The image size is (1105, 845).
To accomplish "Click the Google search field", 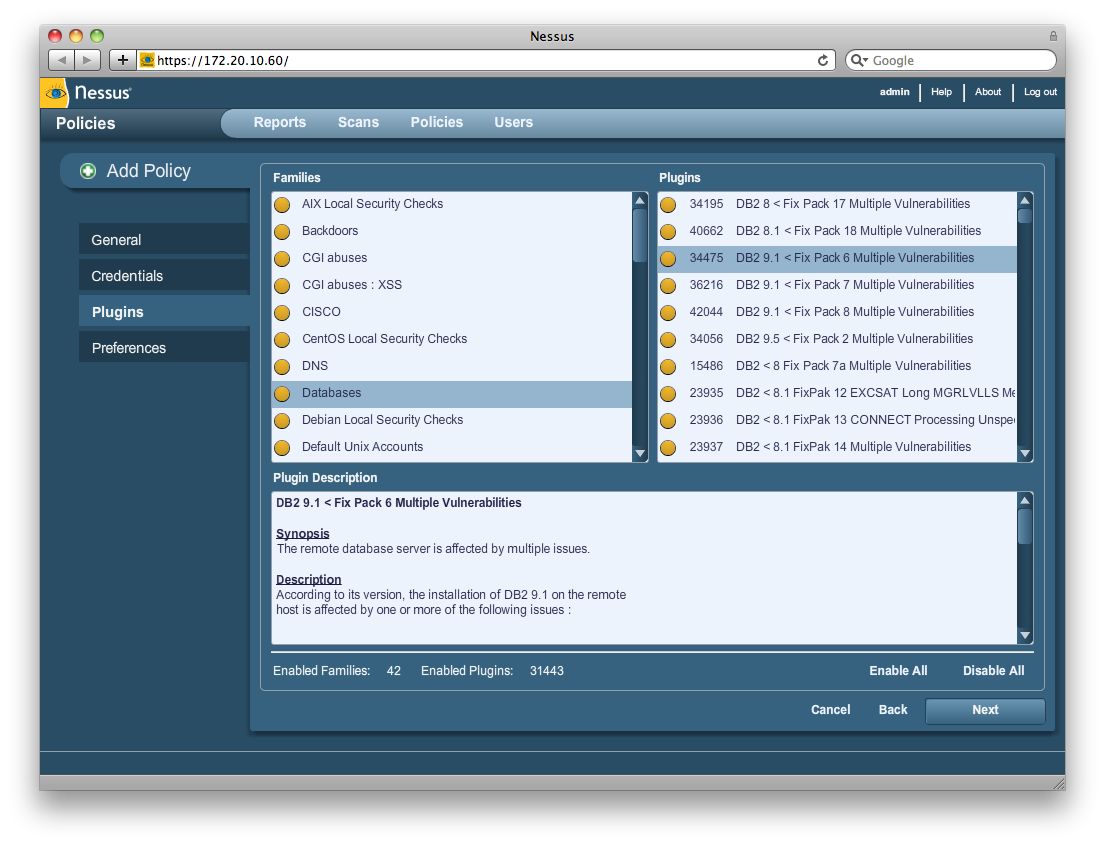I will coord(951,61).
